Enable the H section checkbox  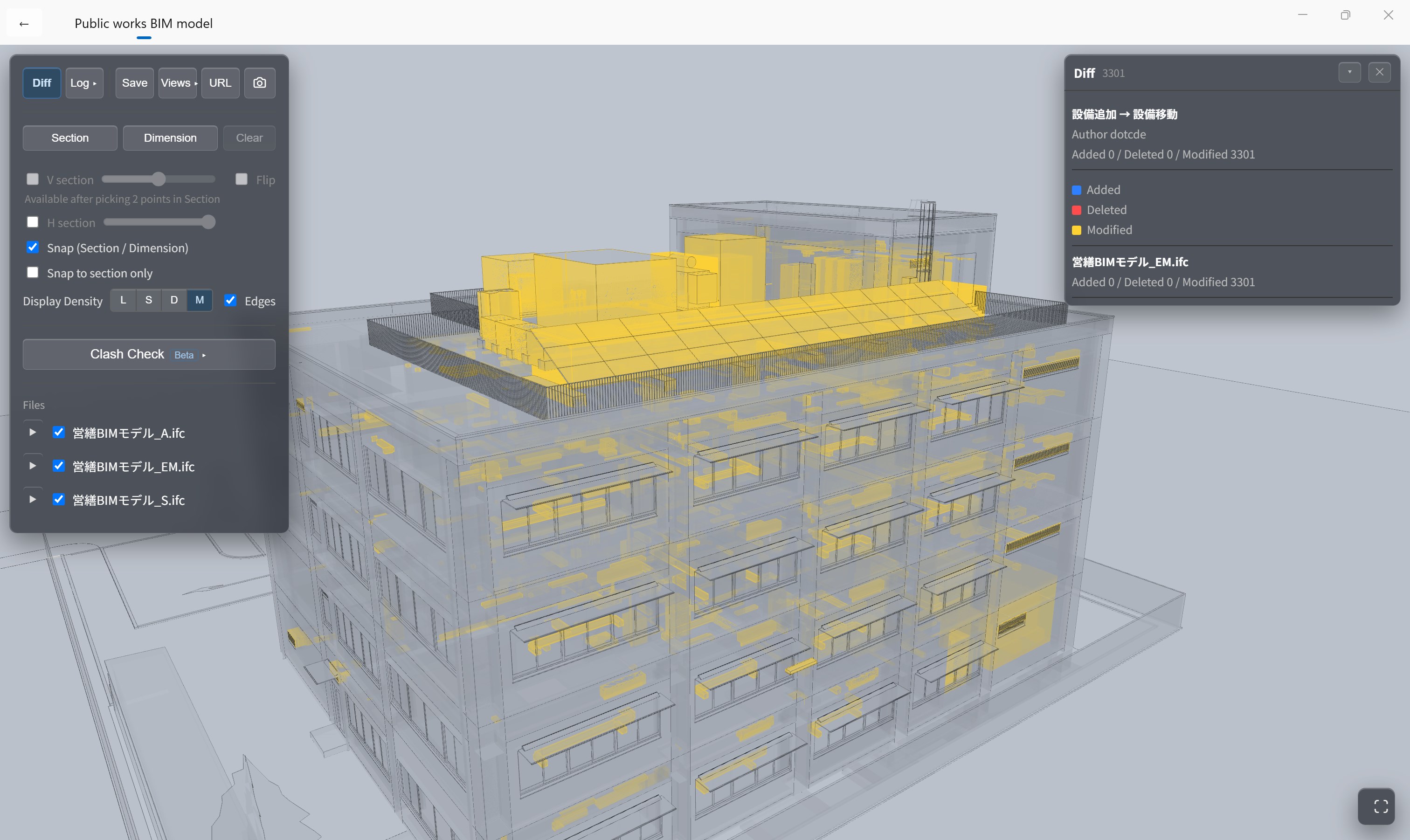[x=33, y=222]
